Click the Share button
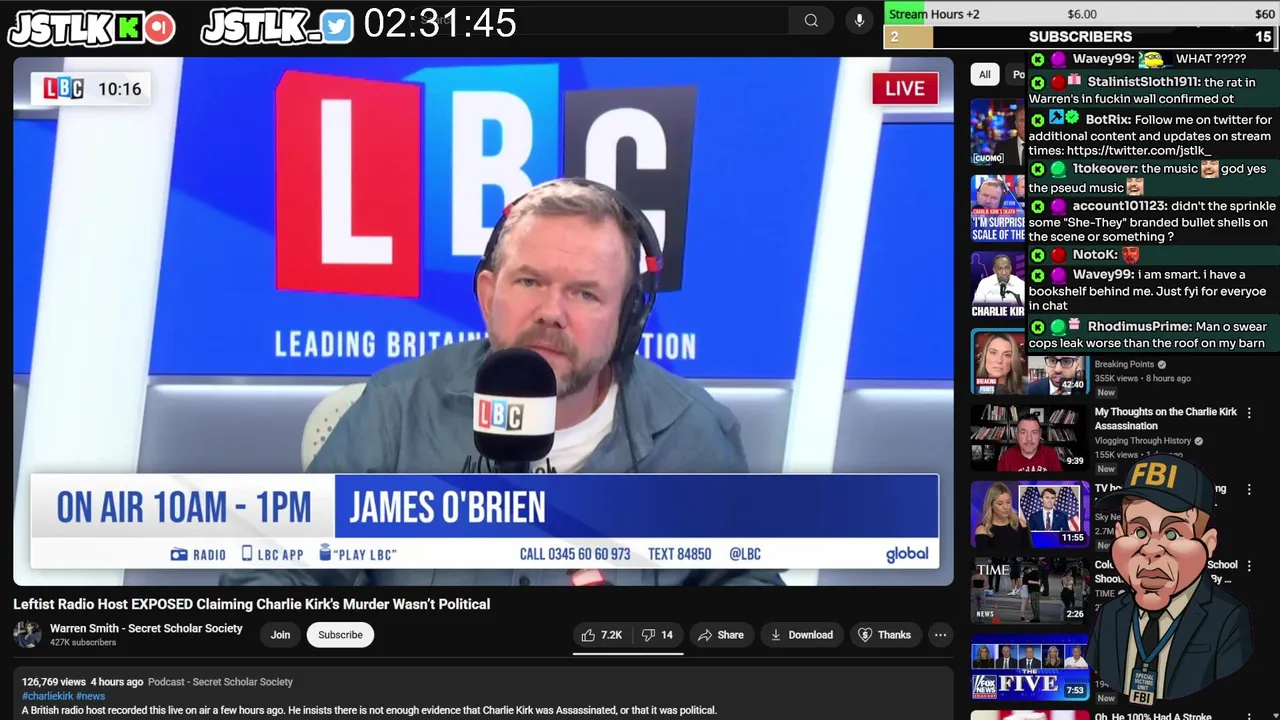The image size is (1280, 720). click(721, 635)
